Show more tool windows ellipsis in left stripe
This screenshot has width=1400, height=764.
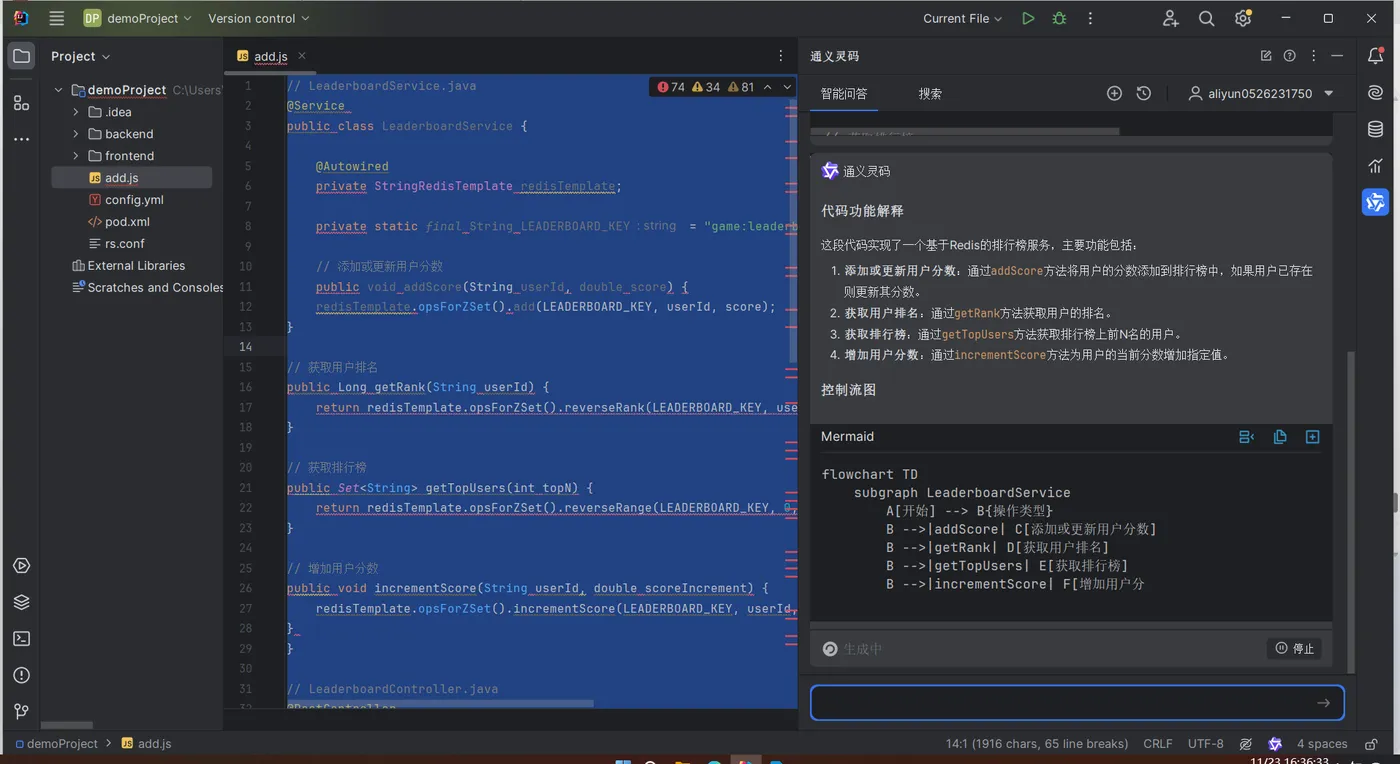21,139
